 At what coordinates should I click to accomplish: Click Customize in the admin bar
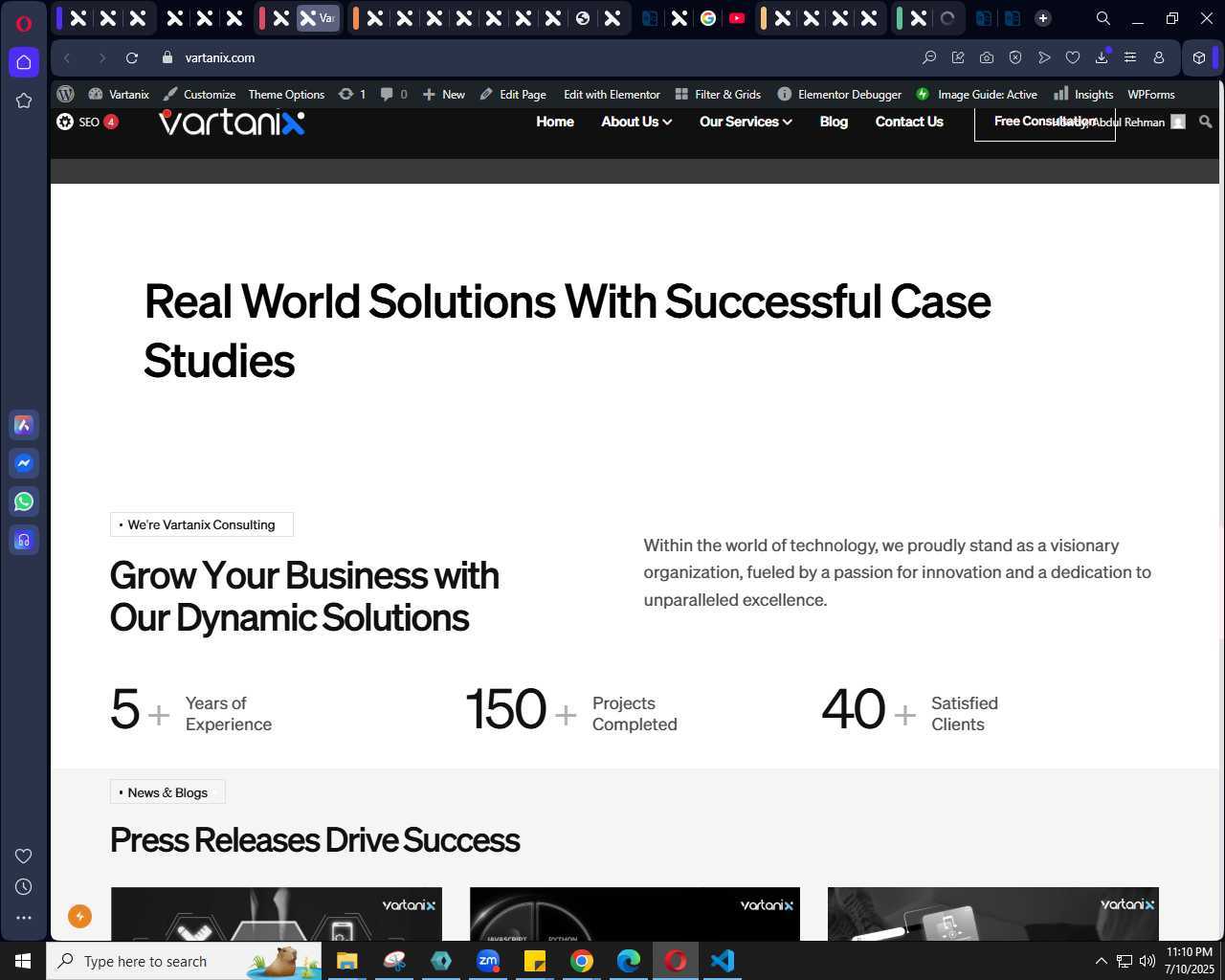(199, 94)
